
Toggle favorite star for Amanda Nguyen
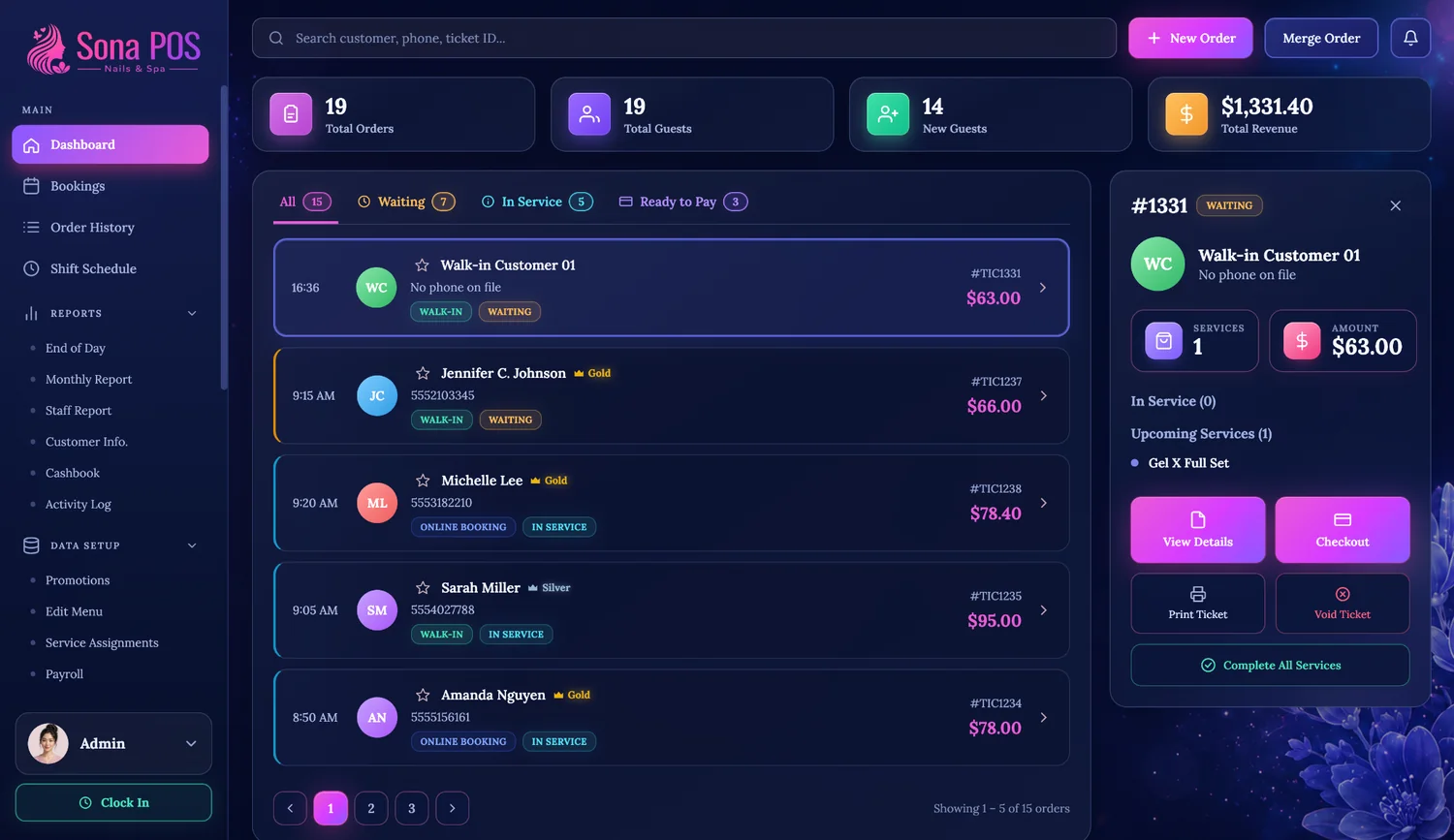[x=423, y=696]
